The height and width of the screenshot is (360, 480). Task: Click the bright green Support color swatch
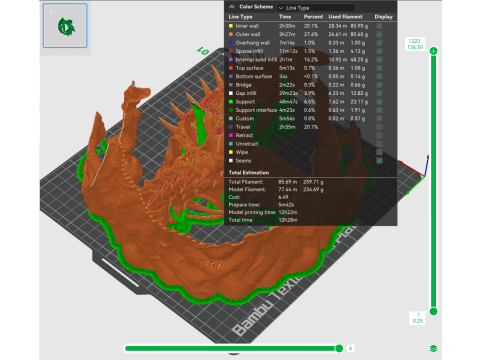[x=231, y=102]
